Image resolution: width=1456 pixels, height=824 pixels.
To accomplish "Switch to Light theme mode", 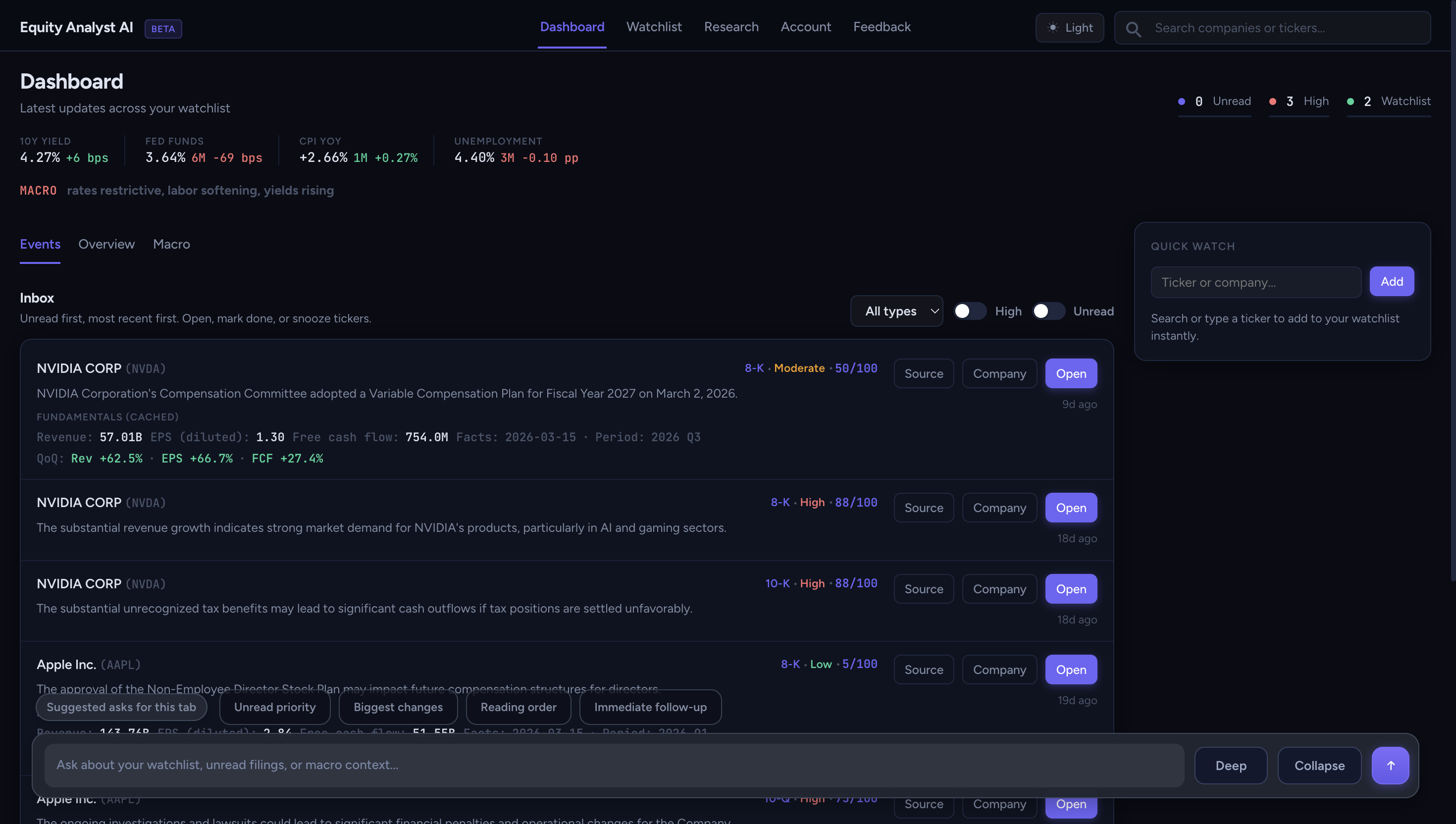I will point(1069,27).
